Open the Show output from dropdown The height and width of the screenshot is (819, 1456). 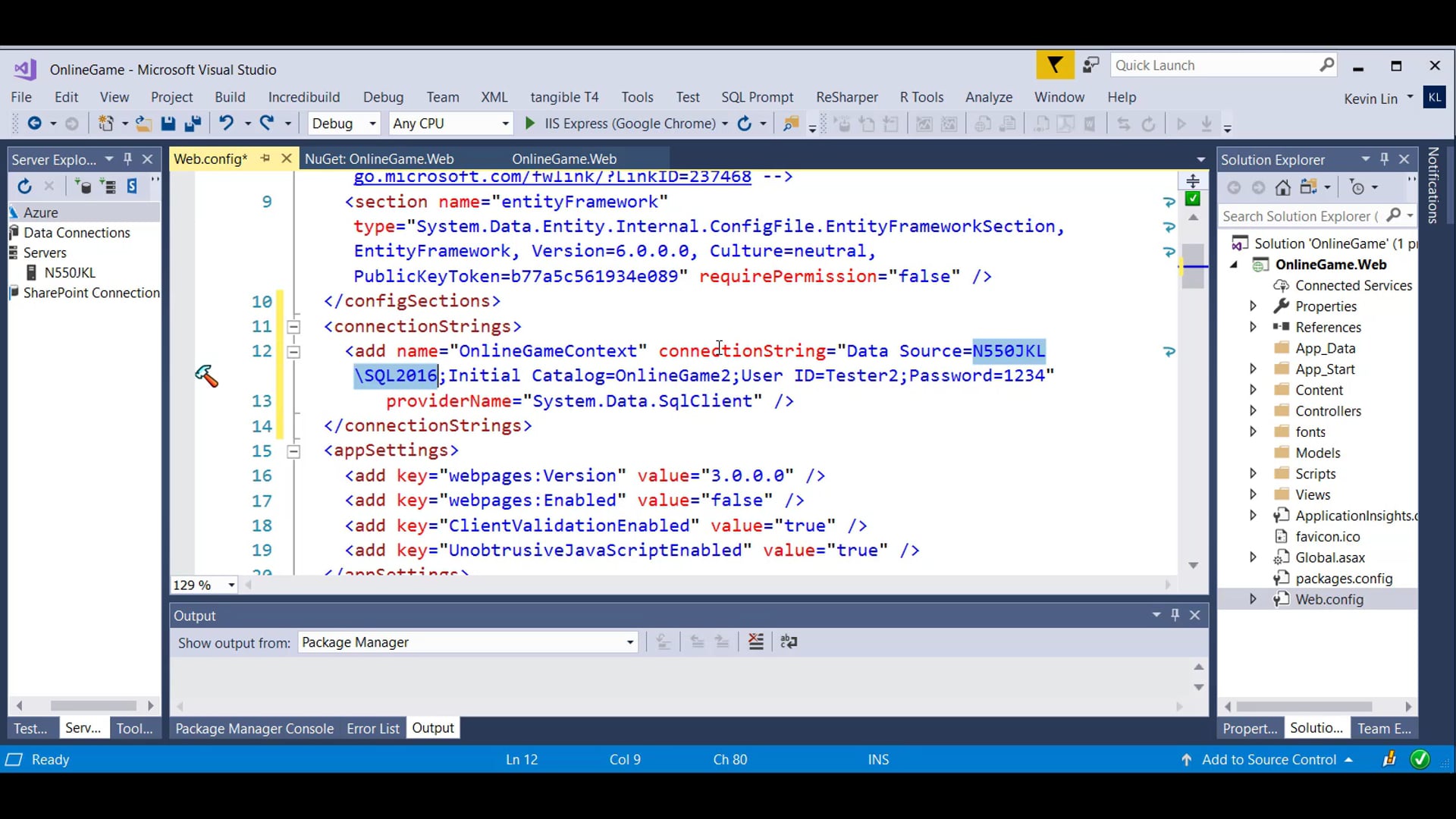click(x=629, y=642)
